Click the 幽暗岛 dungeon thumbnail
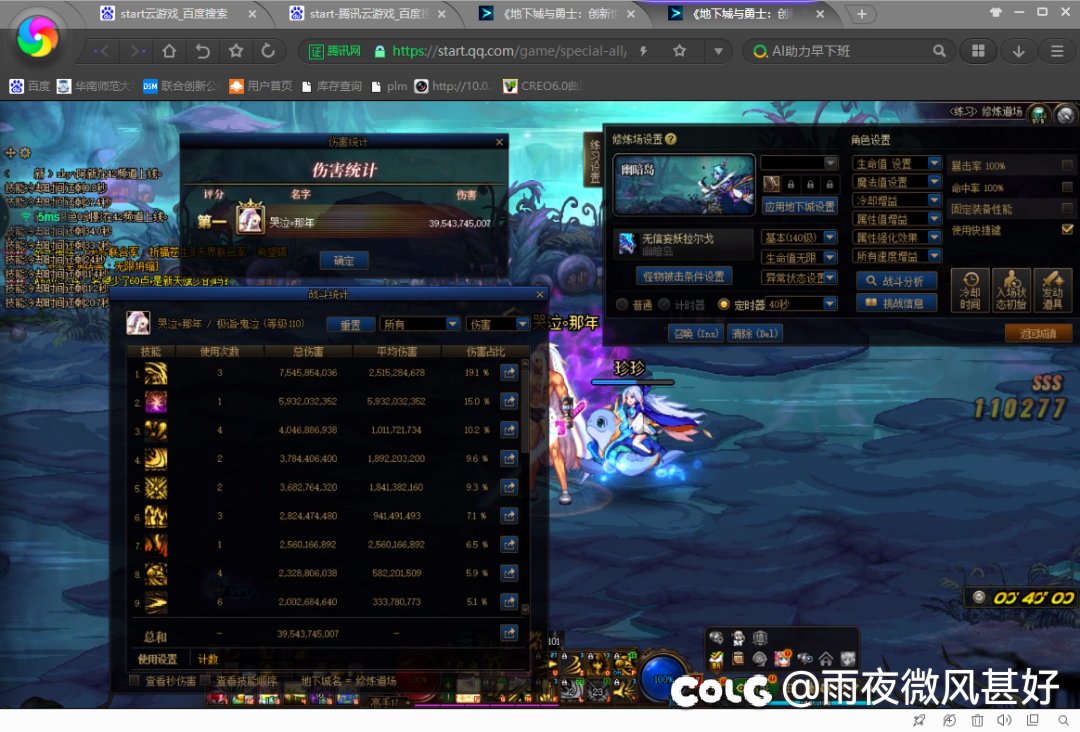Viewport: 1080px width, 732px height. 684,184
